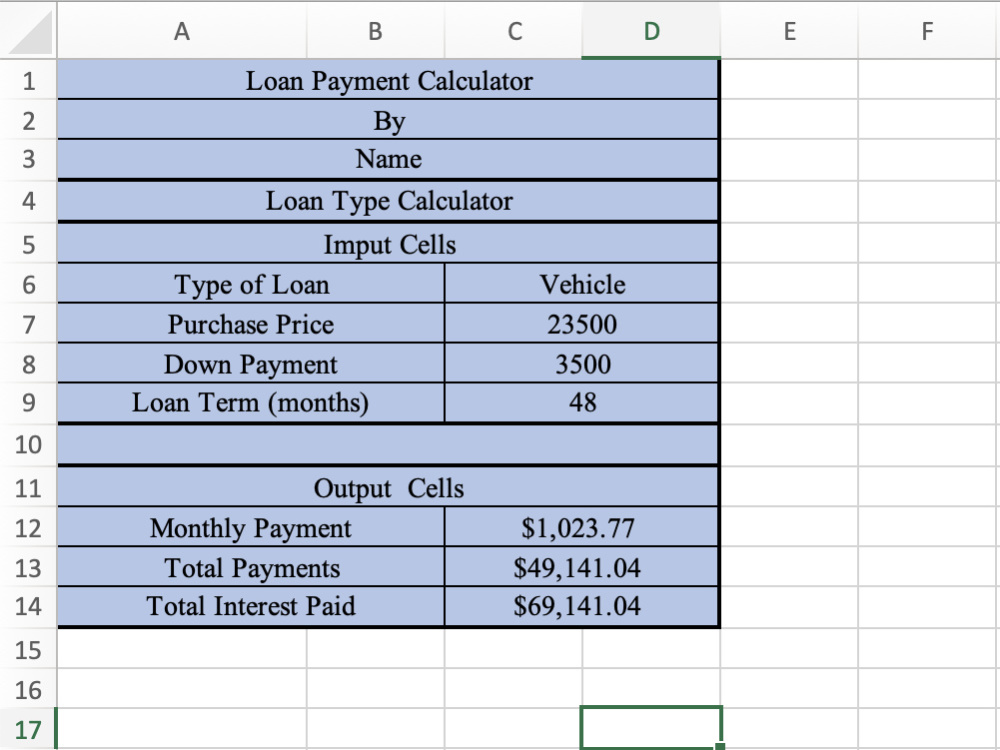This screenshot has height=750, width=1000.
Task: Click the $69,141.04 value cell
Action: [x=582, y=607]
